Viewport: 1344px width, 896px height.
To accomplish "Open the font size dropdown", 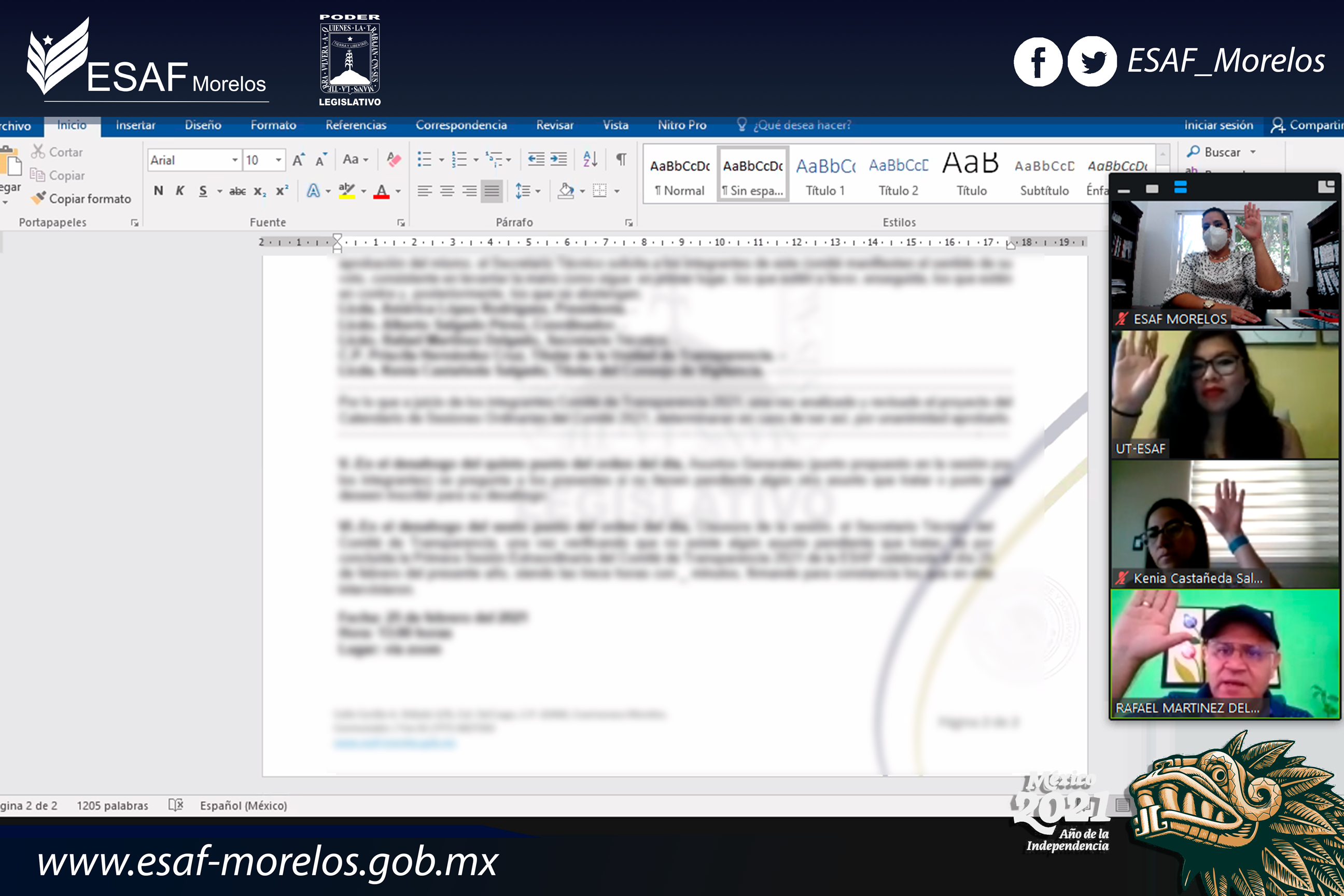I will [x=278, y=160].
